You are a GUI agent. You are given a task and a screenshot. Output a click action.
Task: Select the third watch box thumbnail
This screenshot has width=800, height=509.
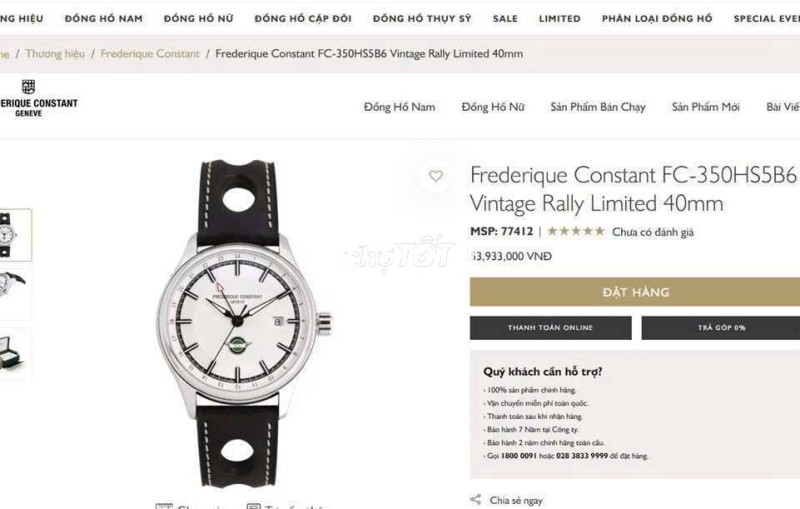[x=14, y=353]
